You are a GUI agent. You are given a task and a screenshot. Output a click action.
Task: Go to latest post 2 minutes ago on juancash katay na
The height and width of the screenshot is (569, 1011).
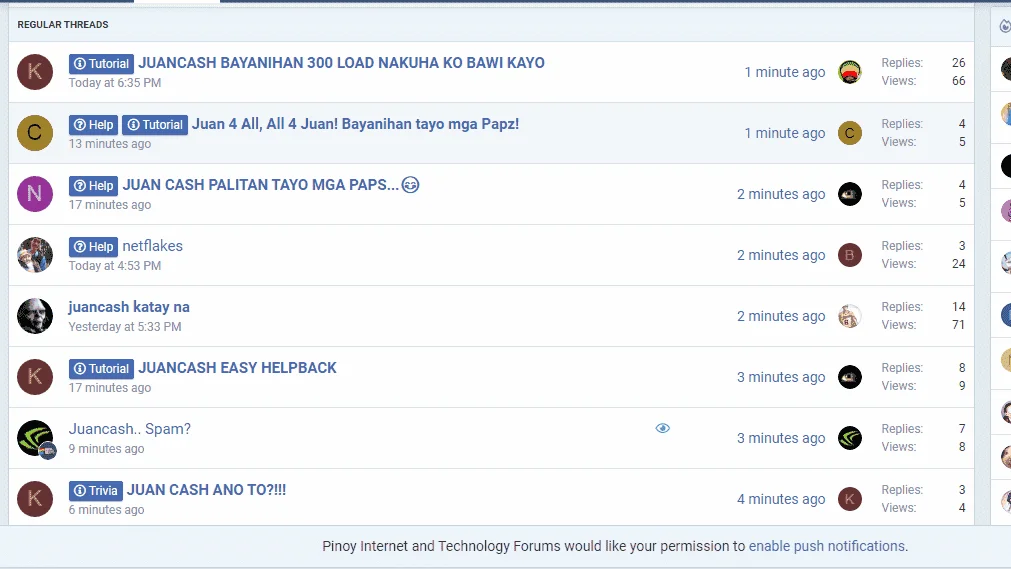(781, 316)
